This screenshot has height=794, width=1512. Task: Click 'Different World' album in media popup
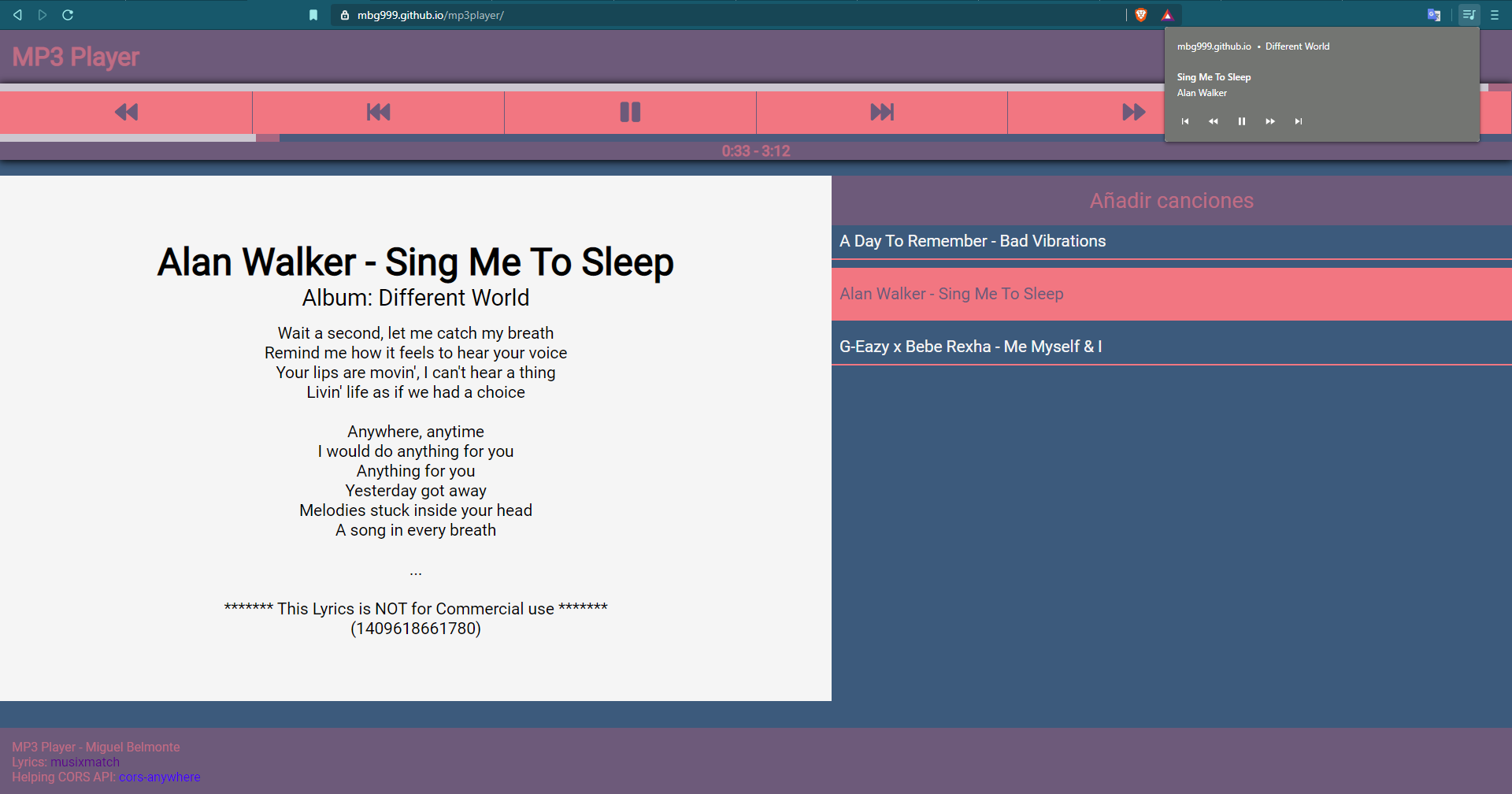point(1298,46)
